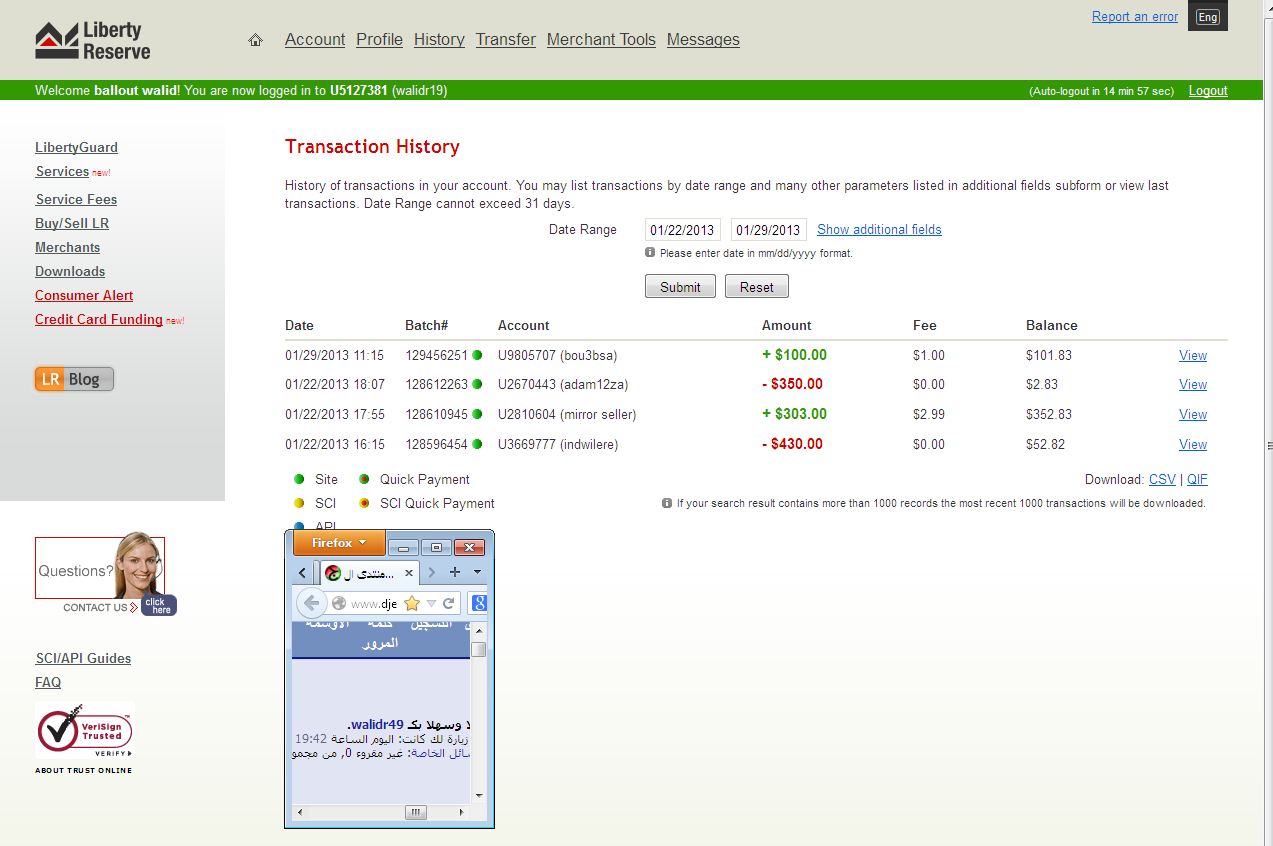Open the Profile menu
This screenshot has height=846, width=1273.
click(380, 40)
